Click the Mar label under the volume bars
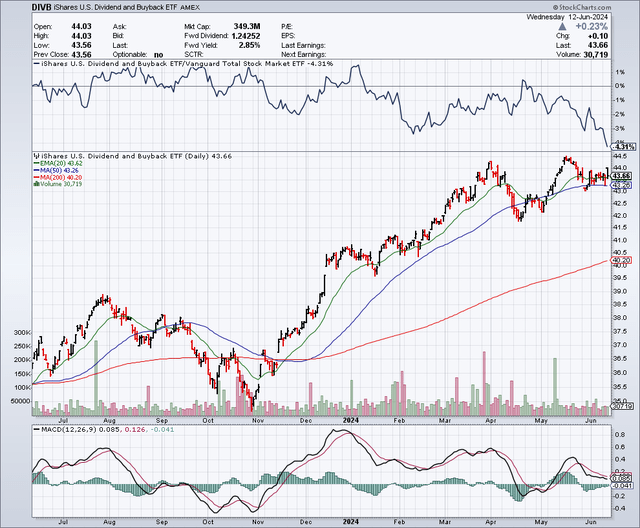Image resolution: width=640 pixels, height=528 pixels. 445,420
